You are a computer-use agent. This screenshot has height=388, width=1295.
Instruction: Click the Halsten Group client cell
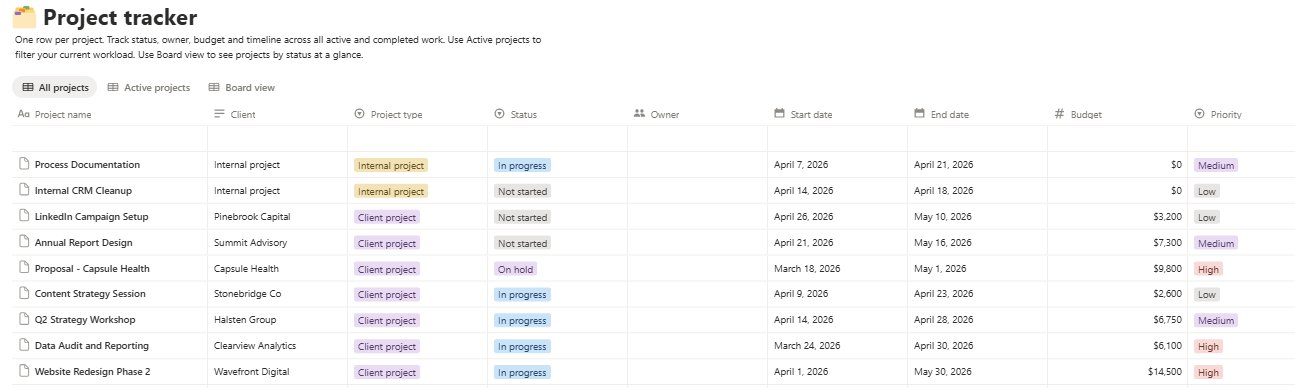277,321
